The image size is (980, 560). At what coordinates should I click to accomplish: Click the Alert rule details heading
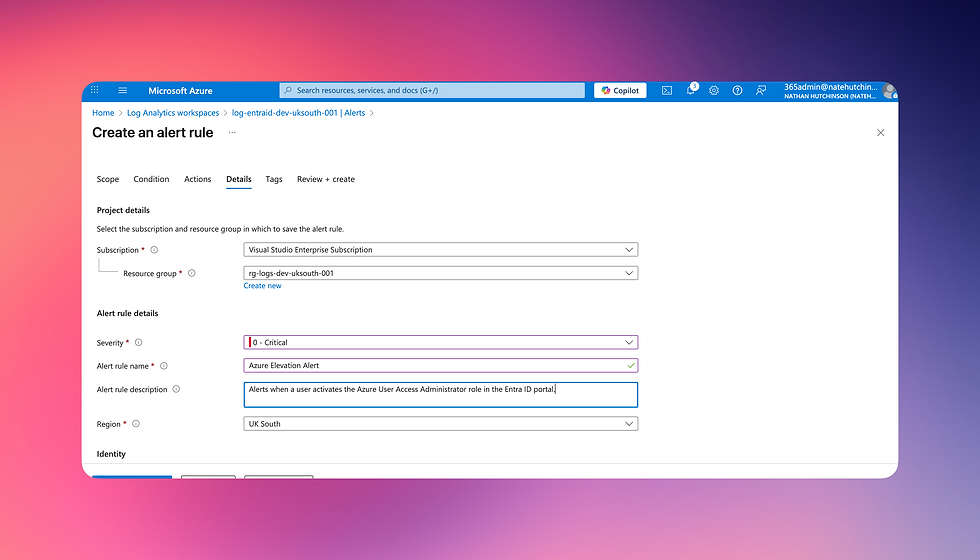point(128,314)
